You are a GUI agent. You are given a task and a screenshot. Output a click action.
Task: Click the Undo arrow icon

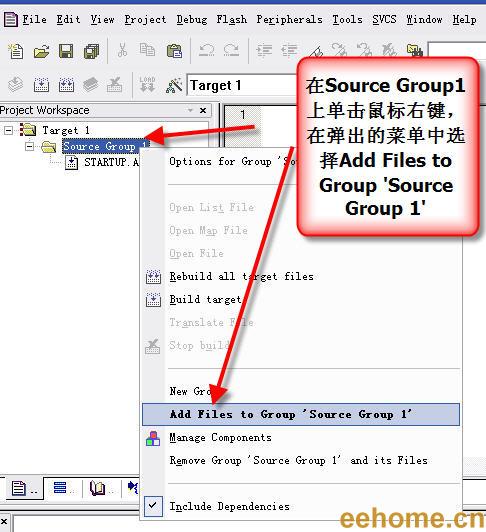point(206,51)
